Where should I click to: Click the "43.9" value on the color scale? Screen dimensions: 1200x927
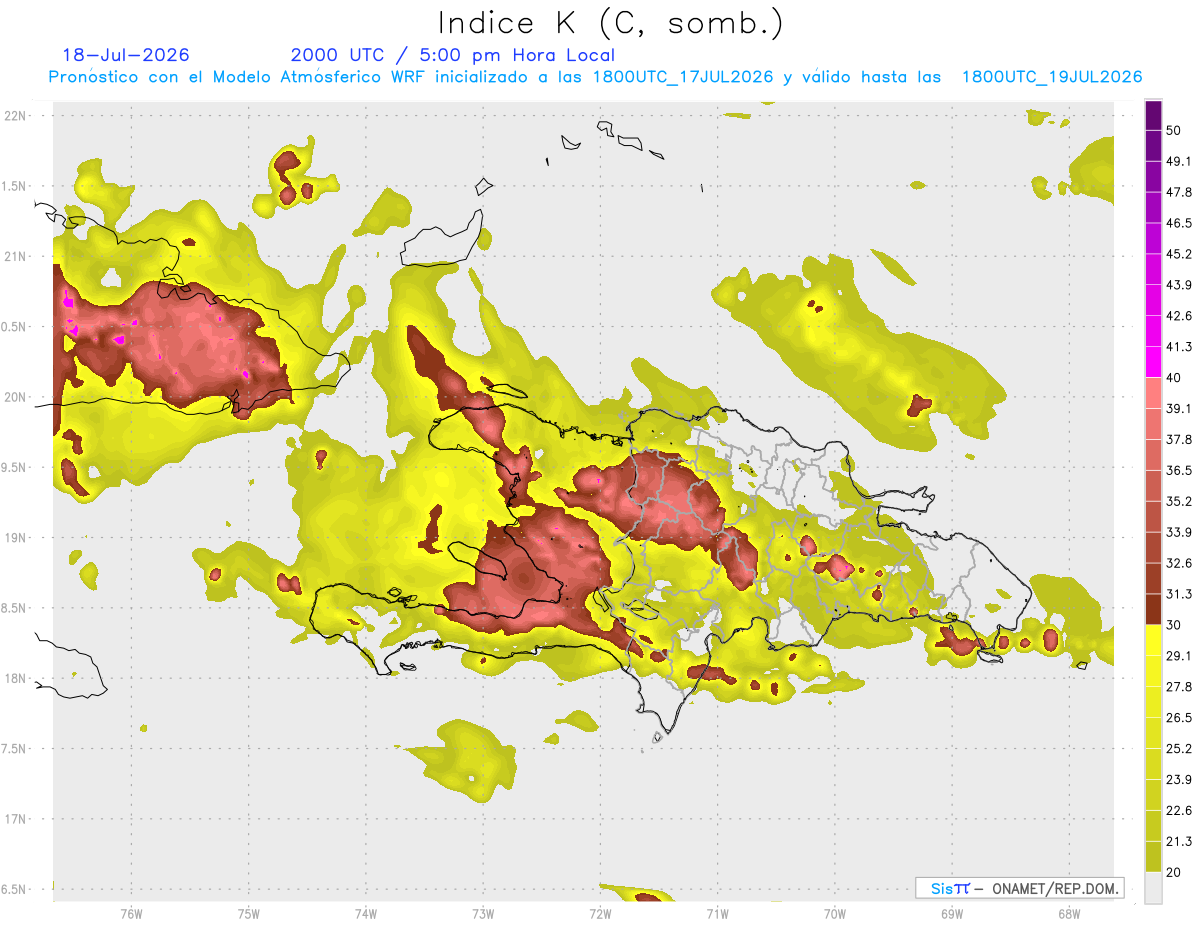pyautogui.click(x=1180, y=285)
